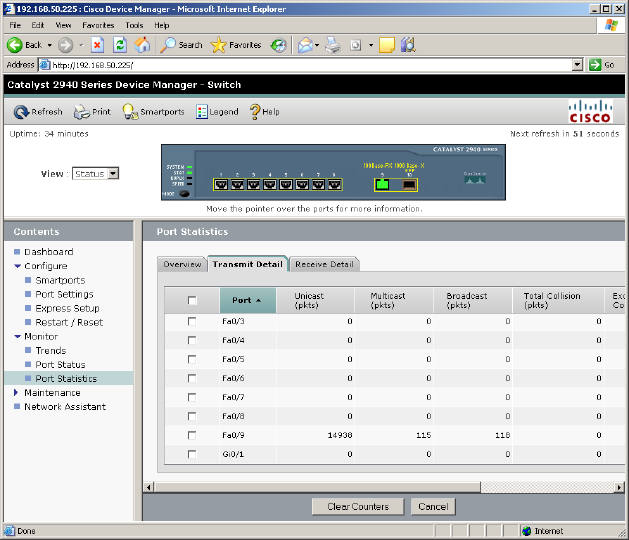This screenshot has width=629, height=540.
Task: Click the horizontal scrollbar left arrow
Action: tap(149, 487)
